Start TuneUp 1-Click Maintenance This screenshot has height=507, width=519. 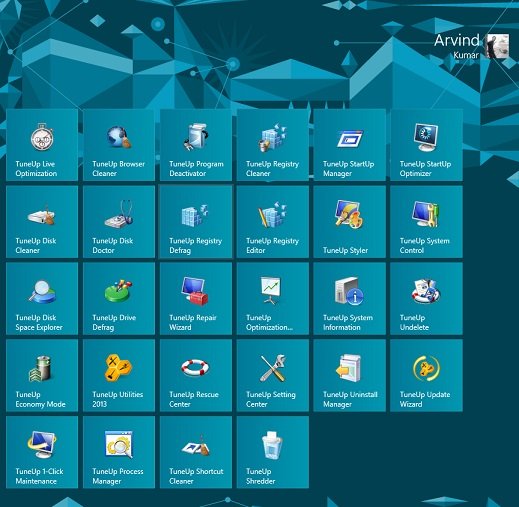click(x=42, y=452)
